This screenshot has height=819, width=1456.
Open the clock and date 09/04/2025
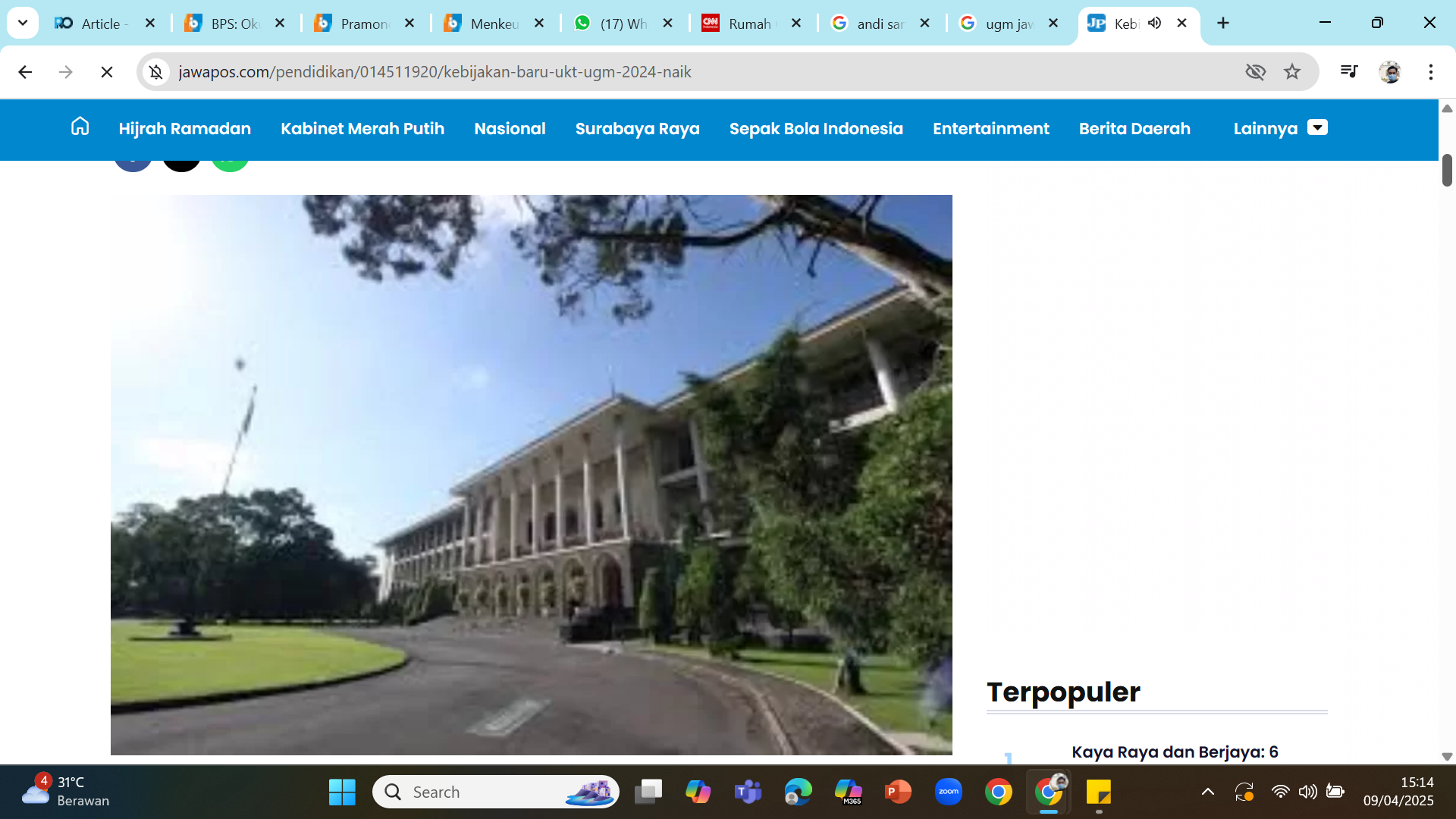(1398, 792)
